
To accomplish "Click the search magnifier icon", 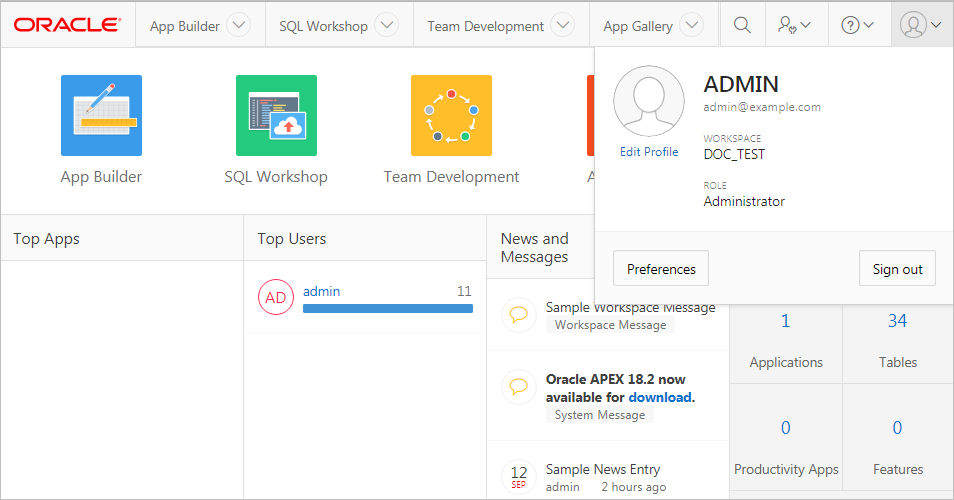I will 742,25.
